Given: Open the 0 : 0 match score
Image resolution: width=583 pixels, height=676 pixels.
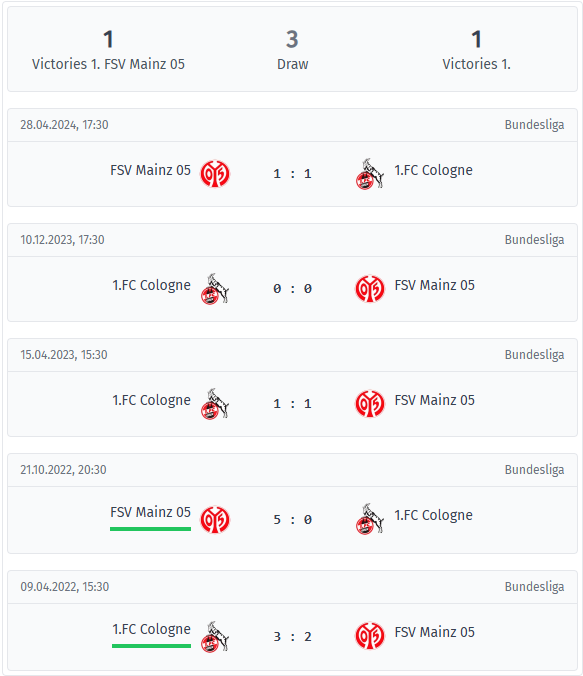Looking at the screenshot, I should [292, 288].
